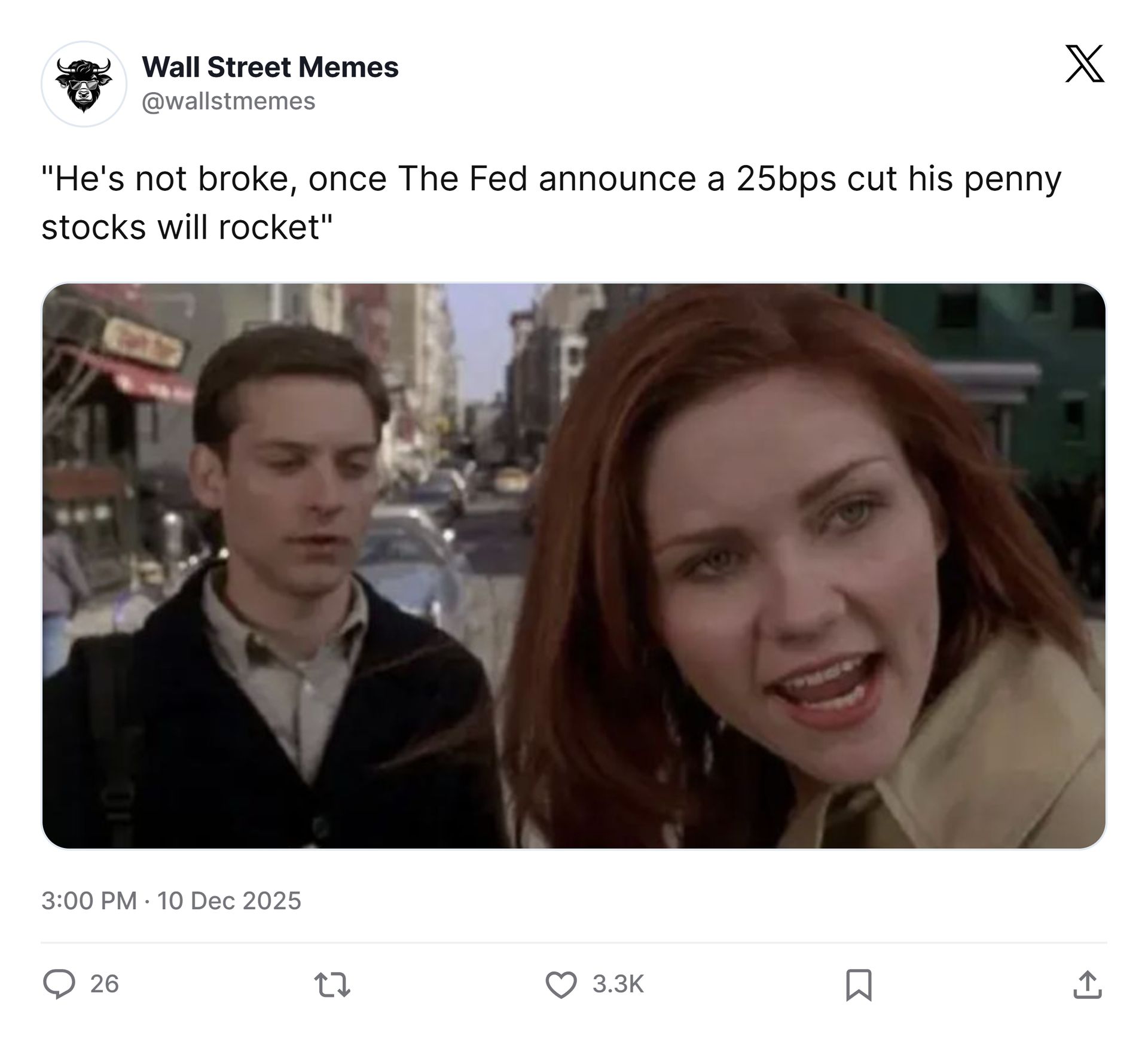Open the 3:00 PM time link

(x=89, y=901)
